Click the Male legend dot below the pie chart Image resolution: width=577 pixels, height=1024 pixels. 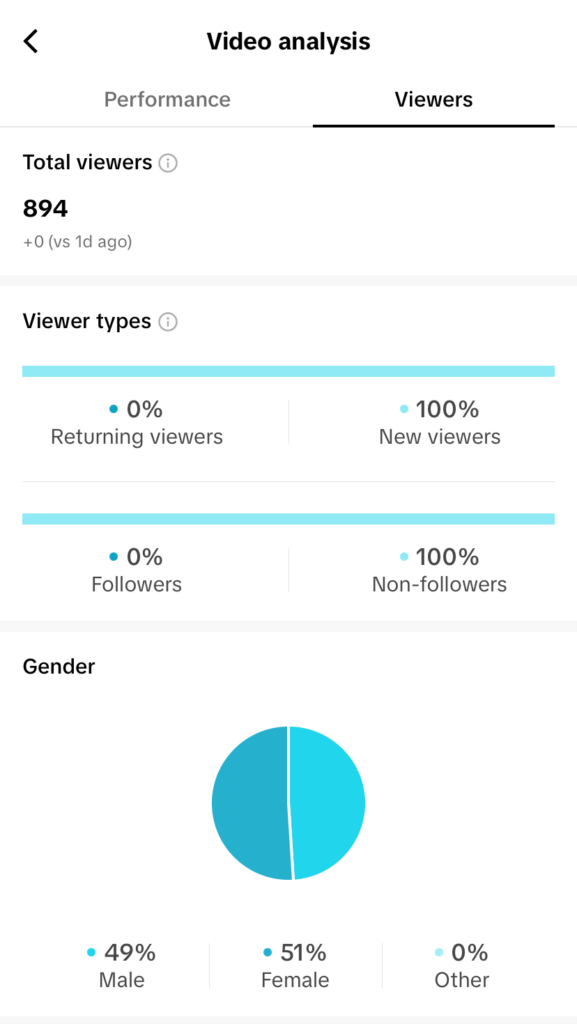tap(92, 953)
